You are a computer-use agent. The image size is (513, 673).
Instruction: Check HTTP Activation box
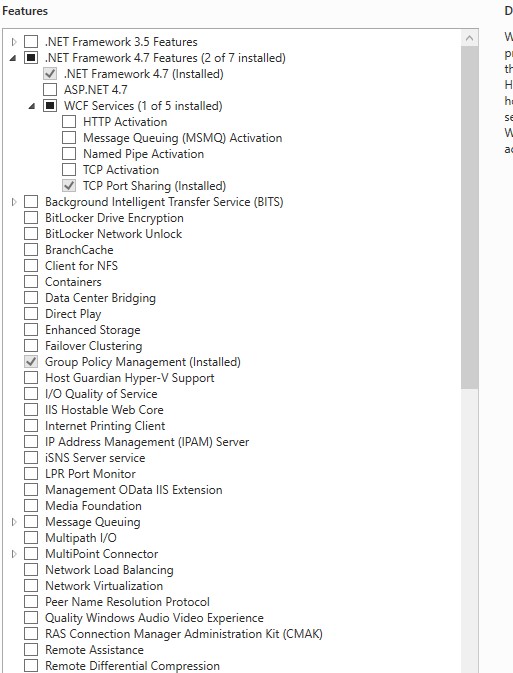(69, 122)
